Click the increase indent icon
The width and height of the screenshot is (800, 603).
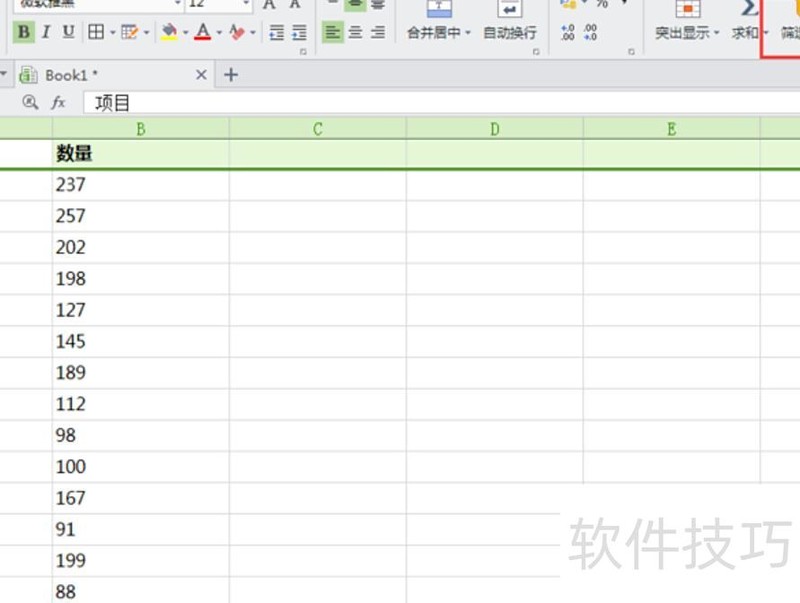click(299, 33)
